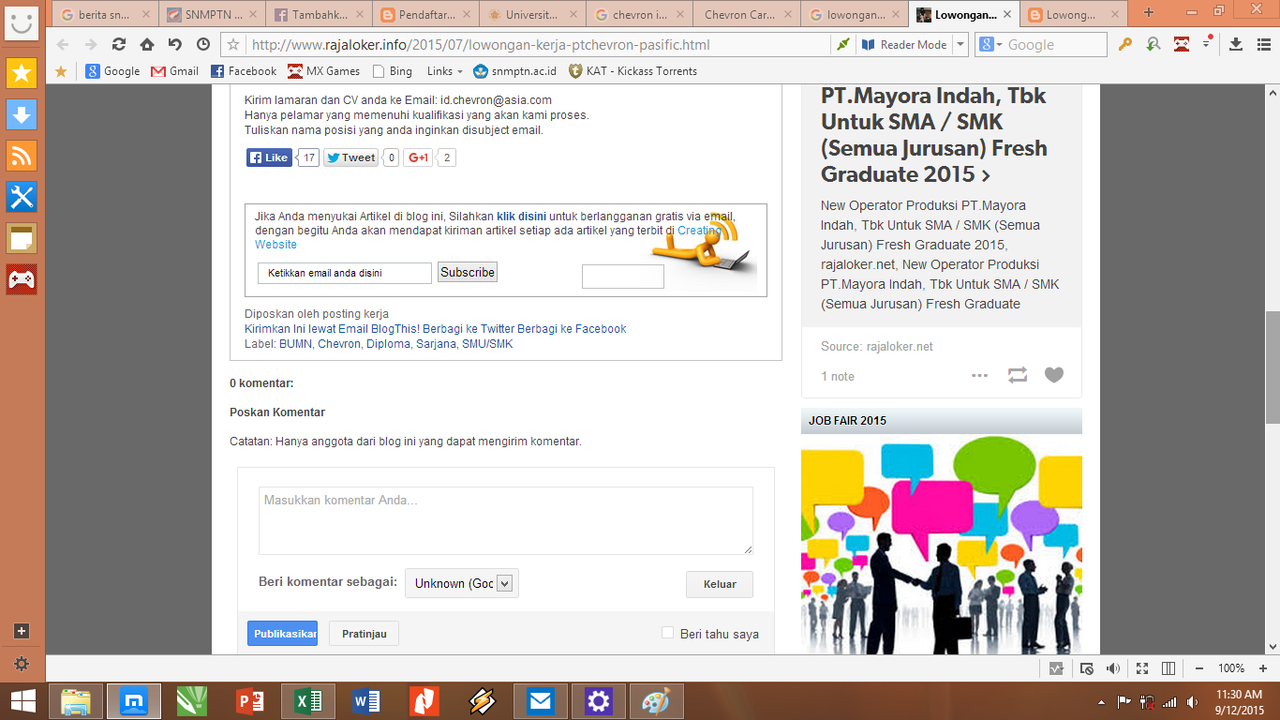This screenshot has height=720, width=1280.
Task: Switch to the SNMPTN tab
Action: (x=210, y=14)
